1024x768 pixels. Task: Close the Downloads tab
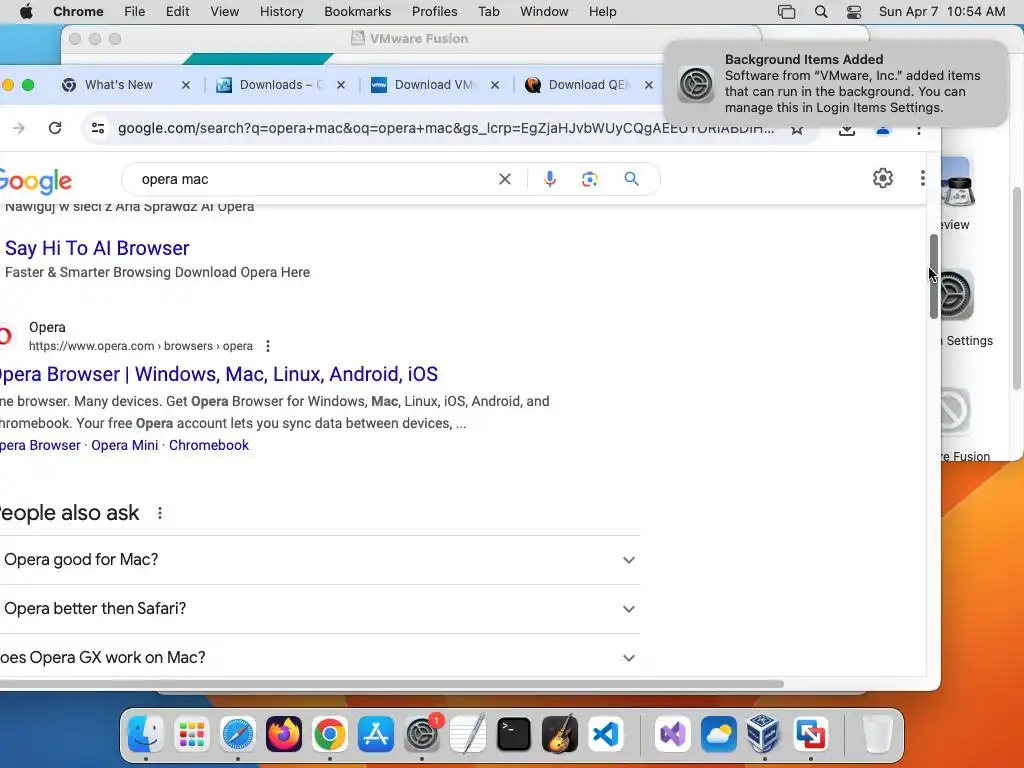(341, 85)
